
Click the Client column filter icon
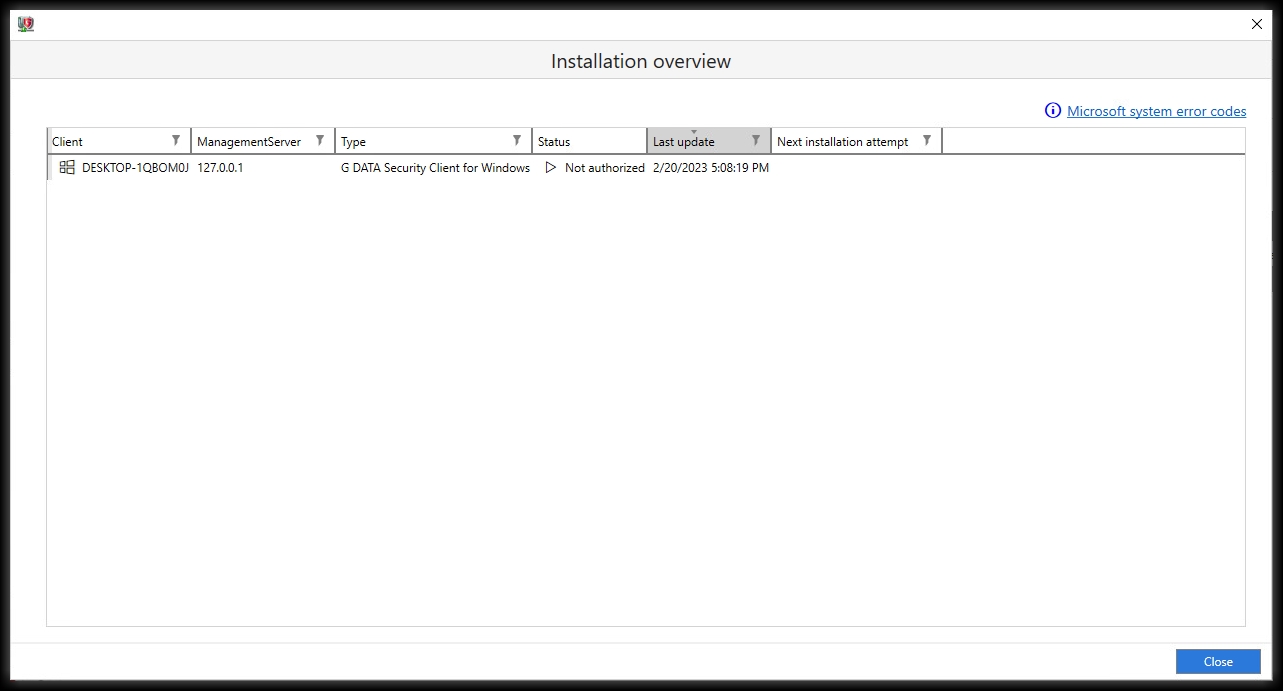click(x=176, y=141)
